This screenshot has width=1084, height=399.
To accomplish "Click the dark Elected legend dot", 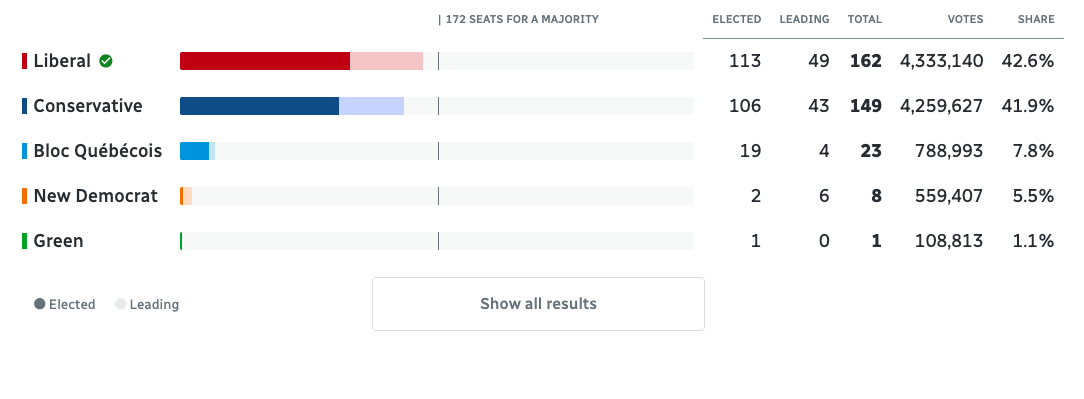I will [40, 304].
